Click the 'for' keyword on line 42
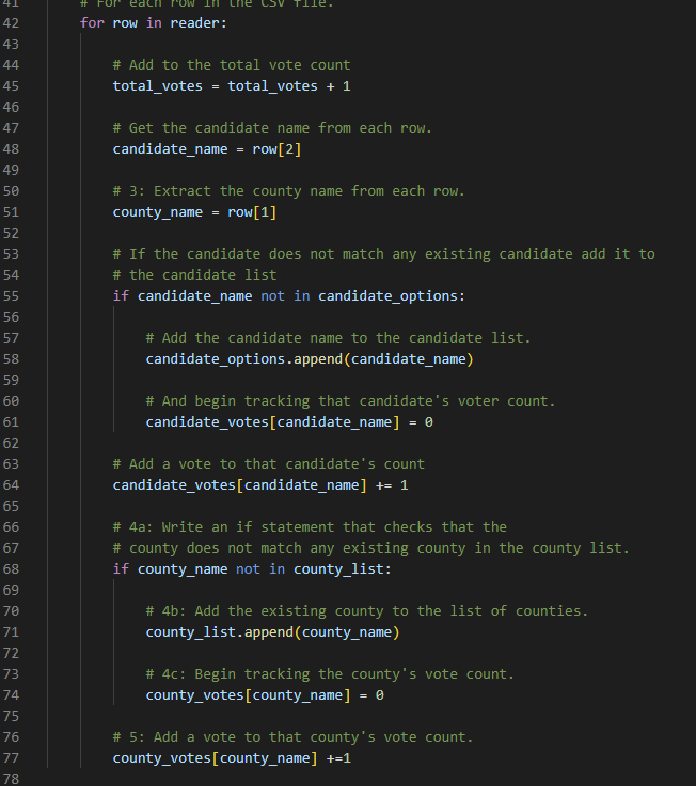 pyautogui.click(x=92, y=24)
